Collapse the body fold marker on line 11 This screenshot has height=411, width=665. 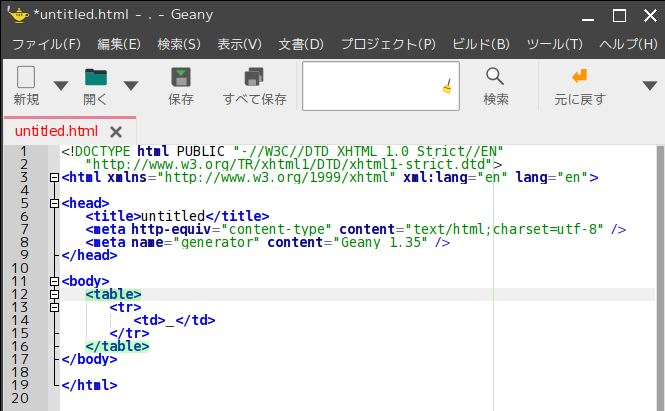pyautogui.click(x=53, y=282)
